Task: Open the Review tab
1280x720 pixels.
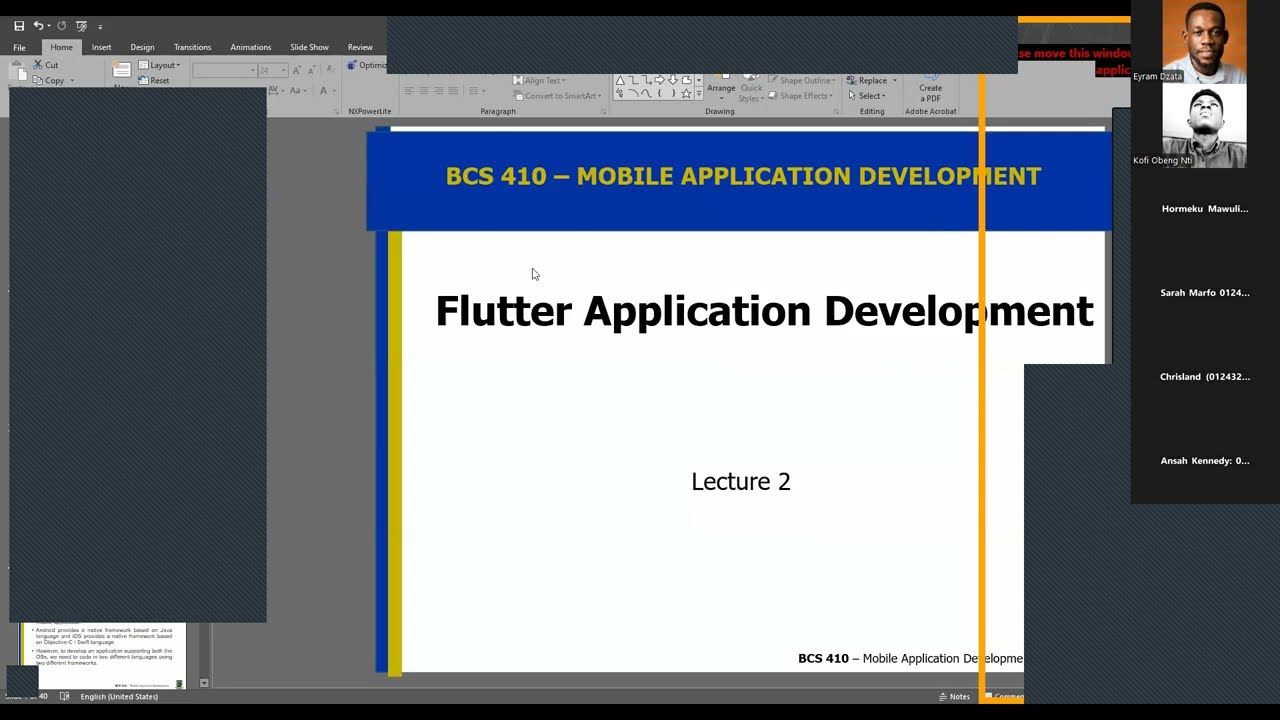Action: tap(360, 47)
